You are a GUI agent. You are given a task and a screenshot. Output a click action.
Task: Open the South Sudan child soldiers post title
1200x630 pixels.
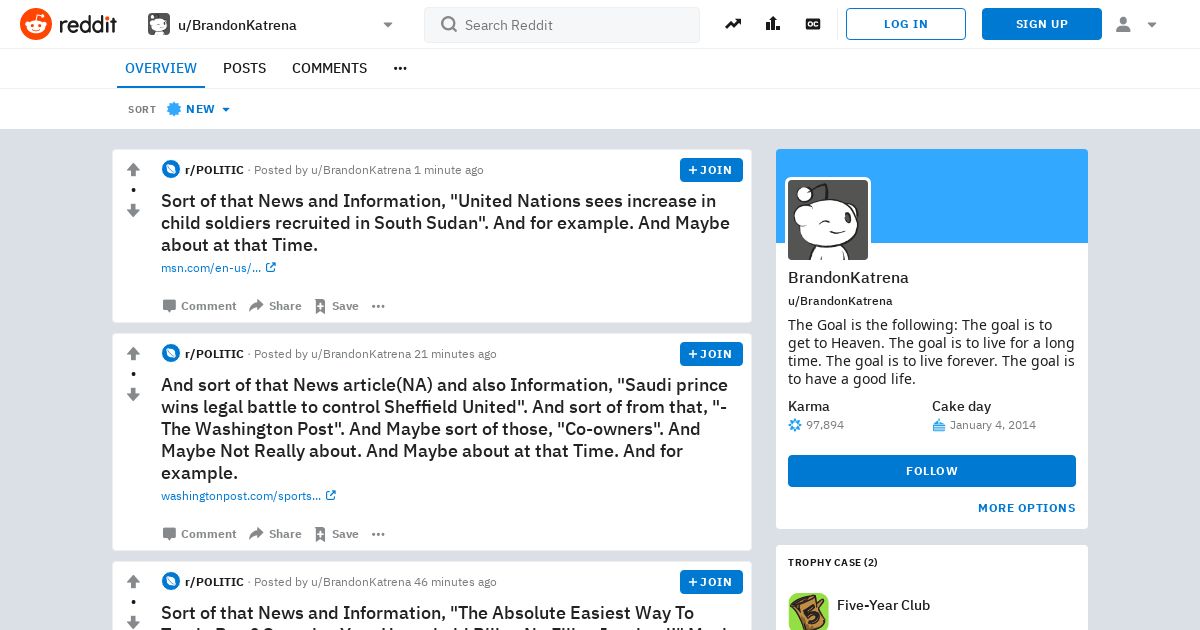point(445,223)
